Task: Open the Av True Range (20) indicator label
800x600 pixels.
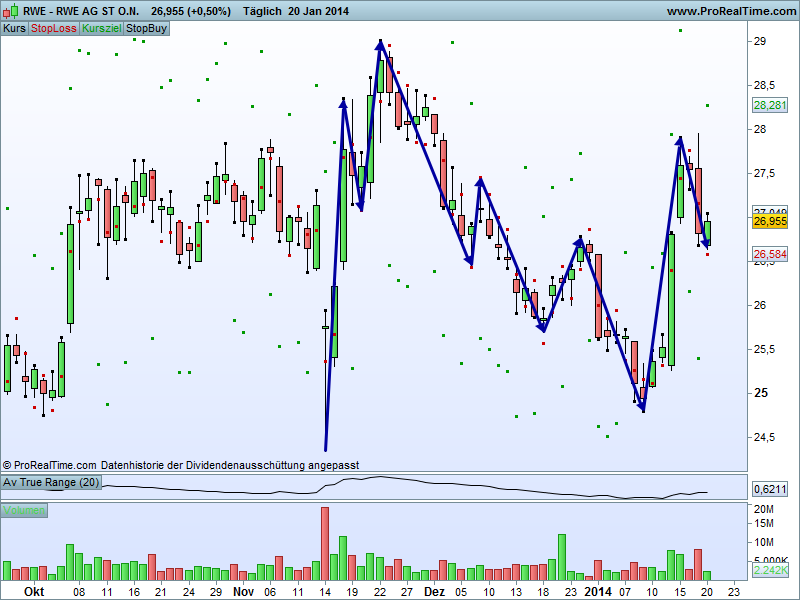Action: coord(51,482)
